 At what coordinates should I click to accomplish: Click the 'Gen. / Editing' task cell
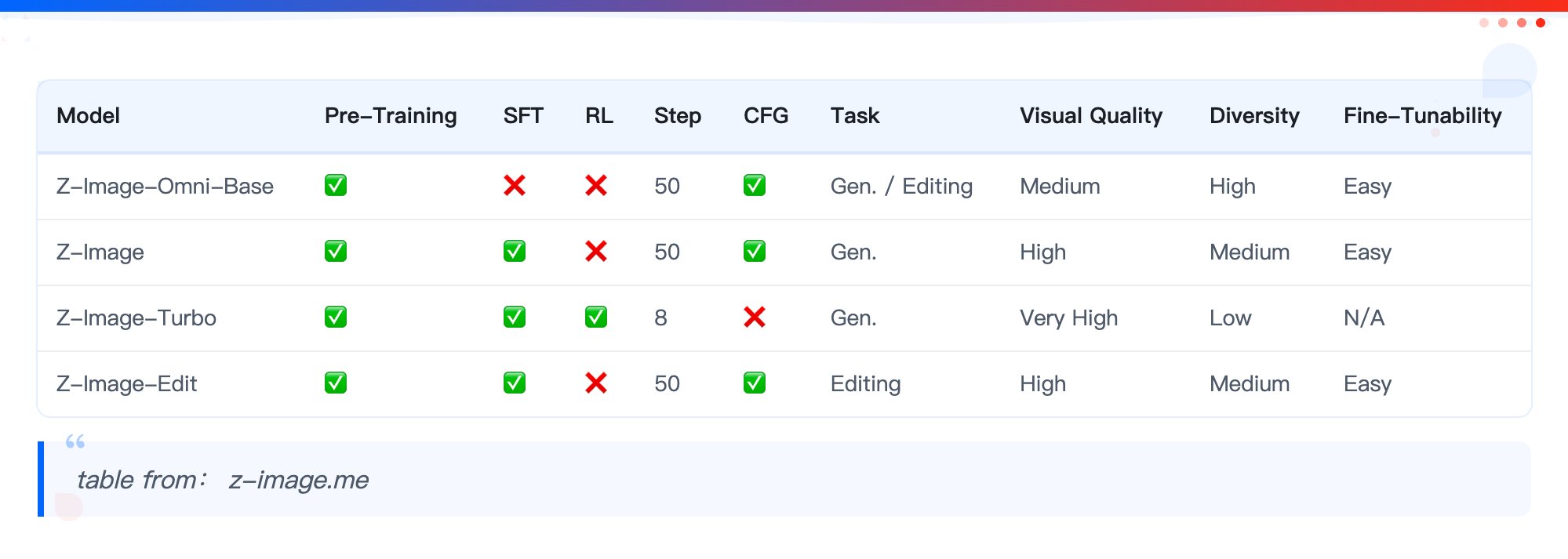point(901,187)
